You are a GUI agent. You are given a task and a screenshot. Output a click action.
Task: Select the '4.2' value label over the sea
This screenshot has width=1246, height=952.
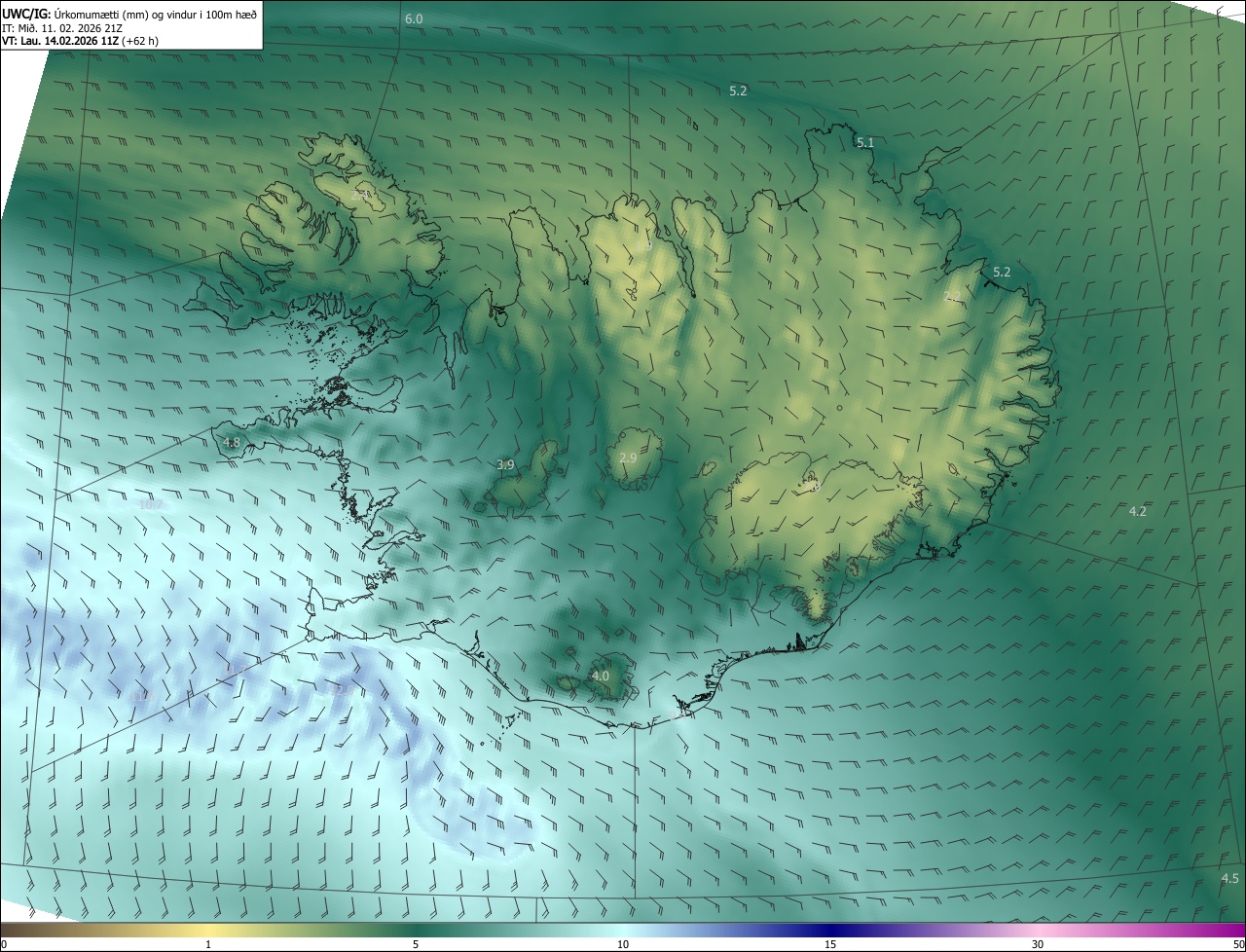click(x=1137, y=512)
